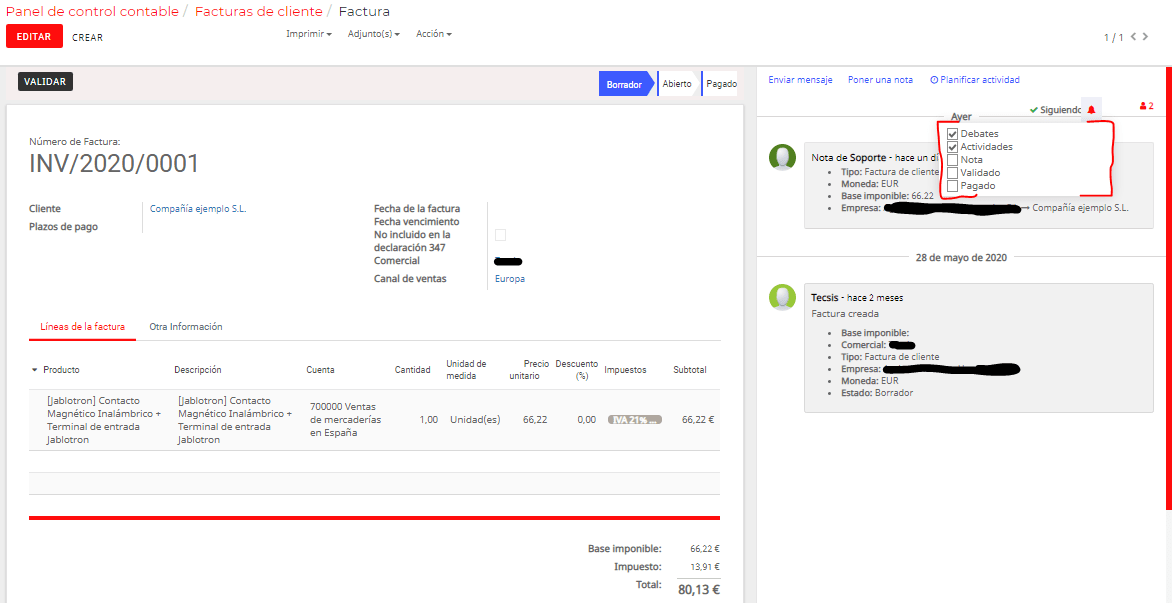
Task: Switch to Otra Información tab
Action: pos(185,327)
